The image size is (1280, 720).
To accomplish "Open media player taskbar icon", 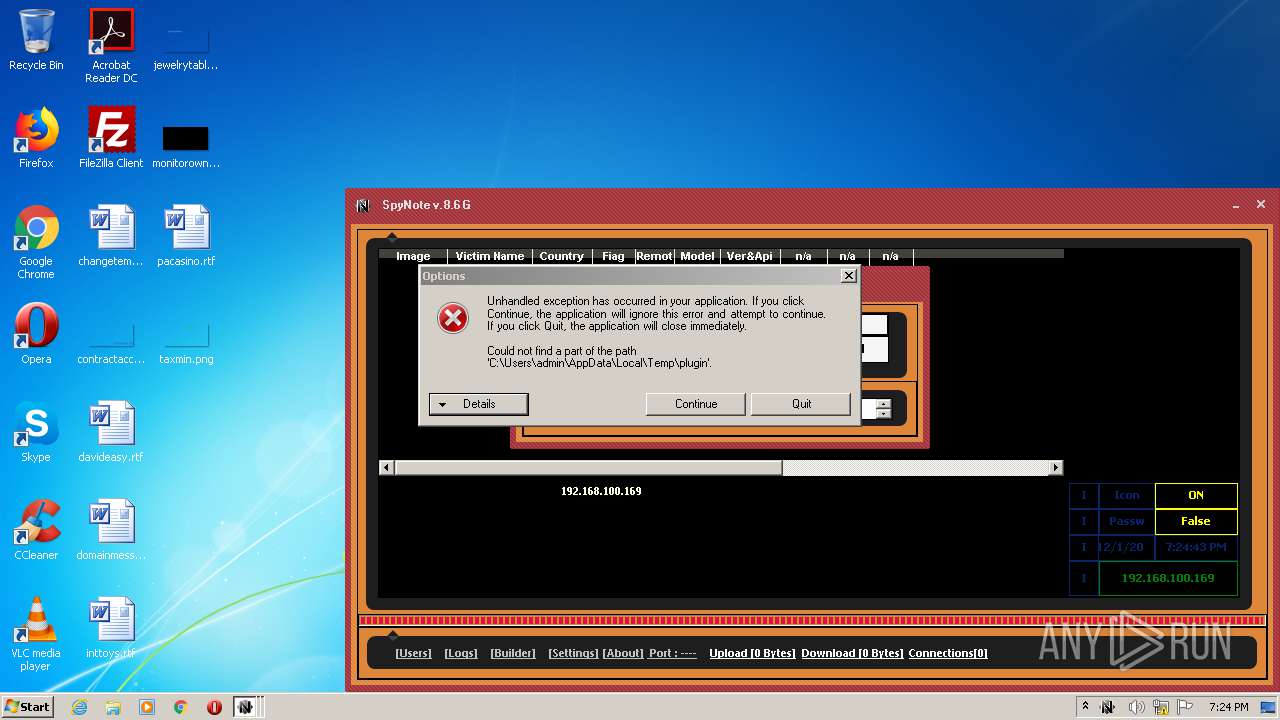I will coord(147,707).
